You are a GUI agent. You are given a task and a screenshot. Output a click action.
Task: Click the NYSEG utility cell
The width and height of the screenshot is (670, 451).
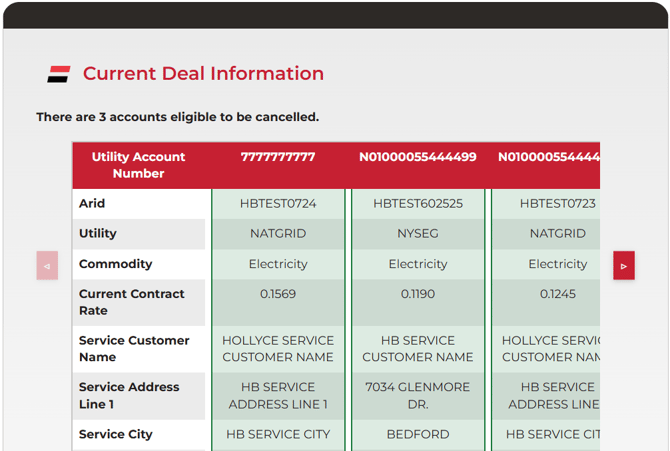click(417, 234)
